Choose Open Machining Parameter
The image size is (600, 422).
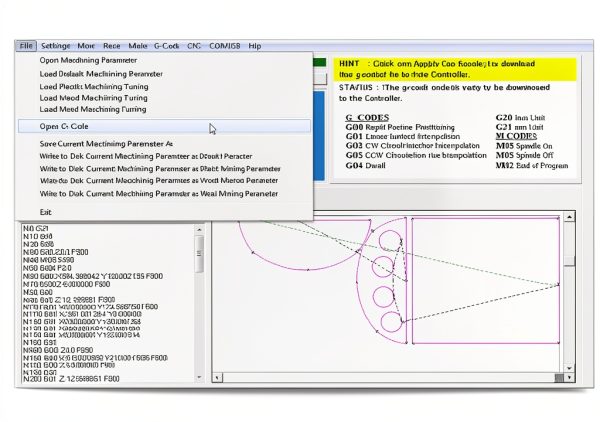point(88,60)
